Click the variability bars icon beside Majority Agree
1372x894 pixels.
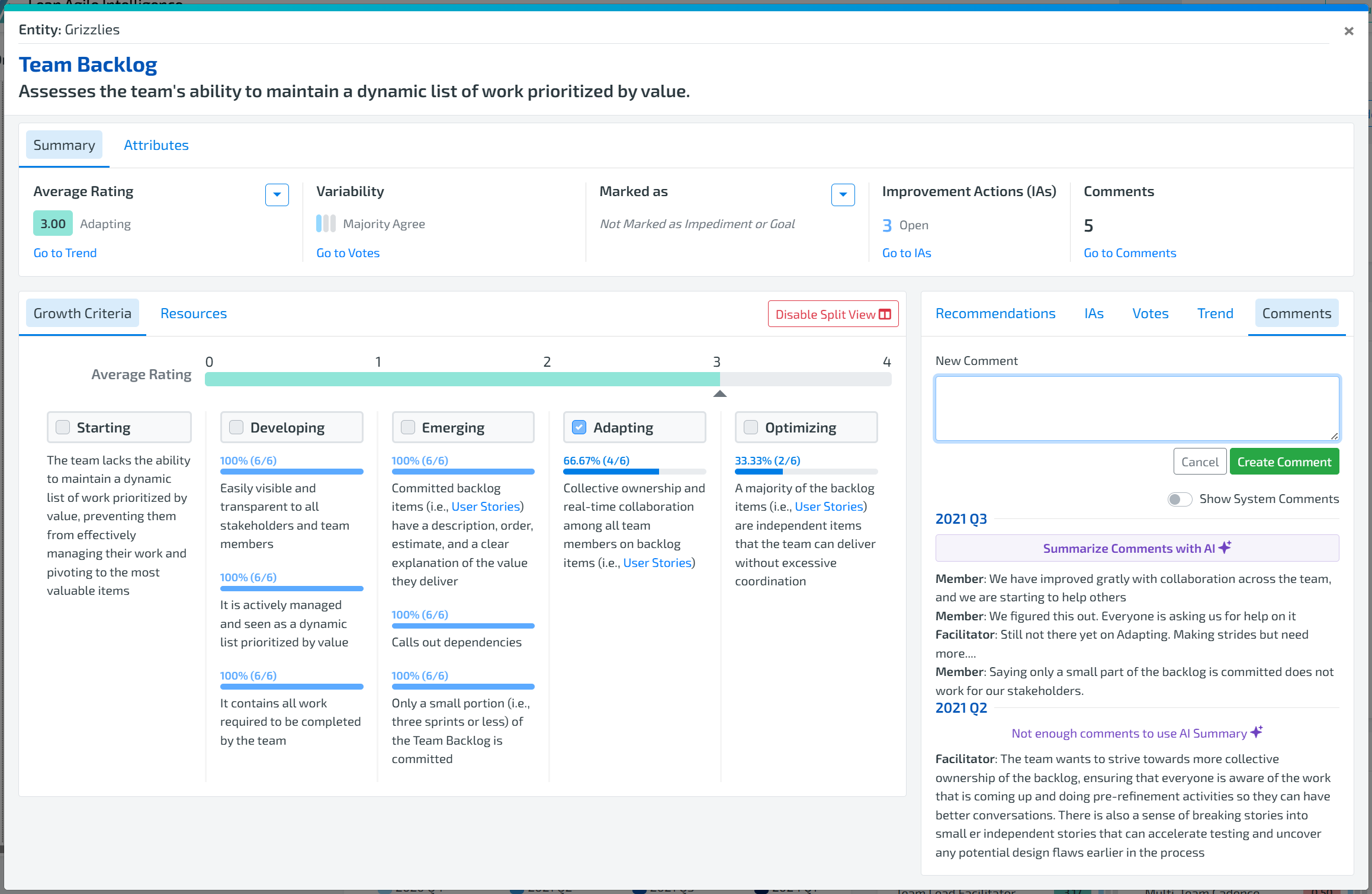tap(326, 223)
